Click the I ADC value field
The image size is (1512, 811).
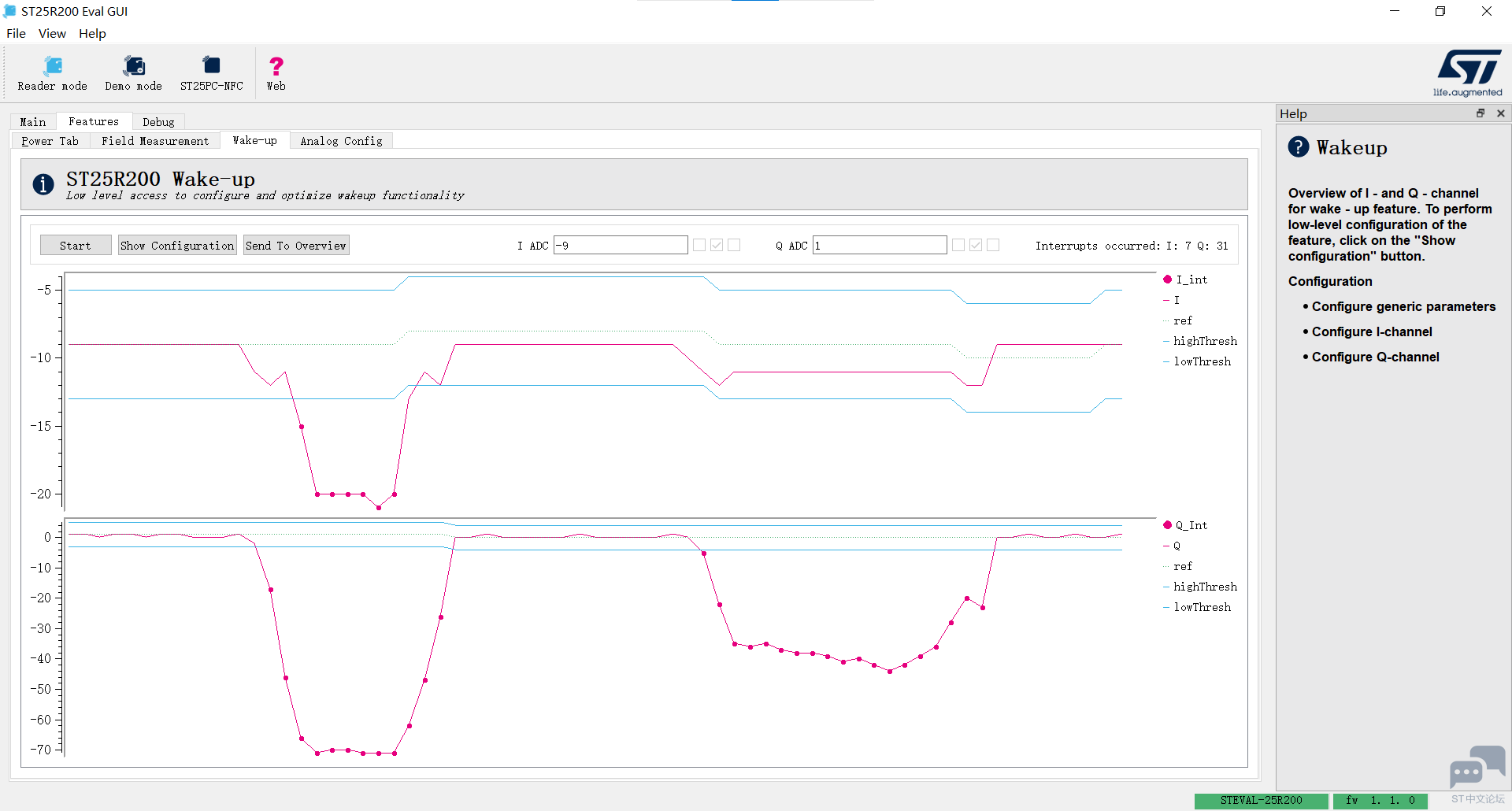click(x=621, y=246)
